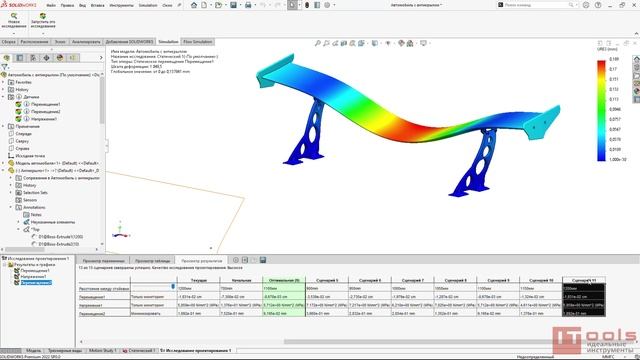Switch to the Статический 1 bottom tab
Screen dimensions: 640x360
138,350
